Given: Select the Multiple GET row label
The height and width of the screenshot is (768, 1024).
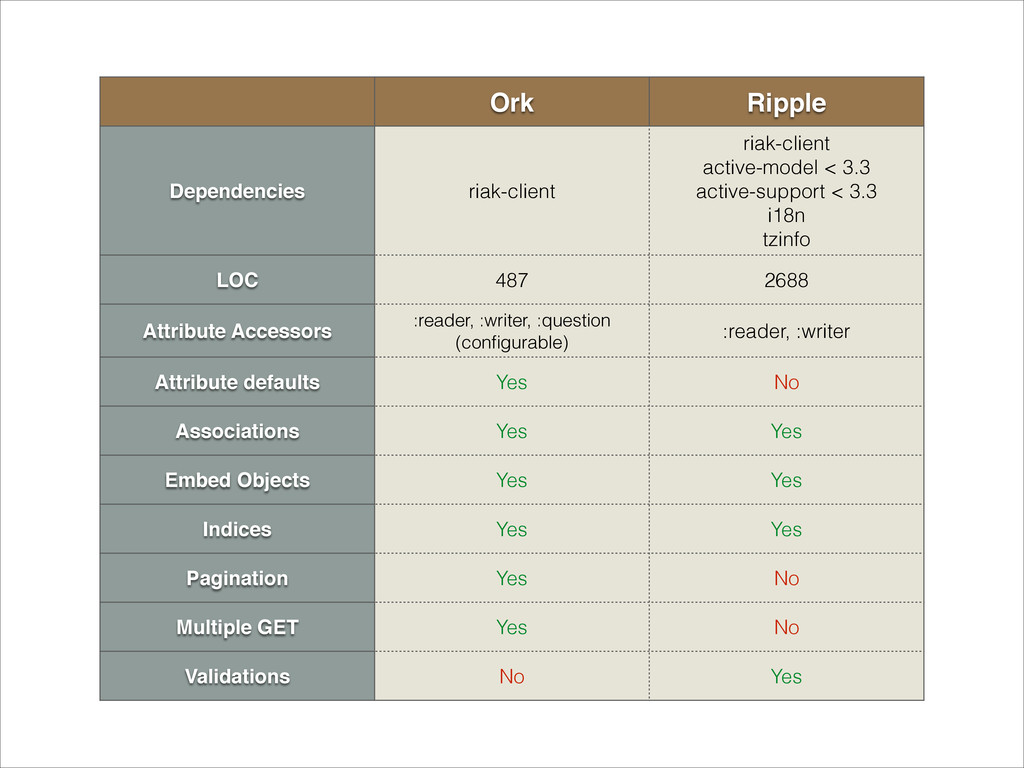Looking at the screenshot, I should pyautogui.click(x=237, y=627).
